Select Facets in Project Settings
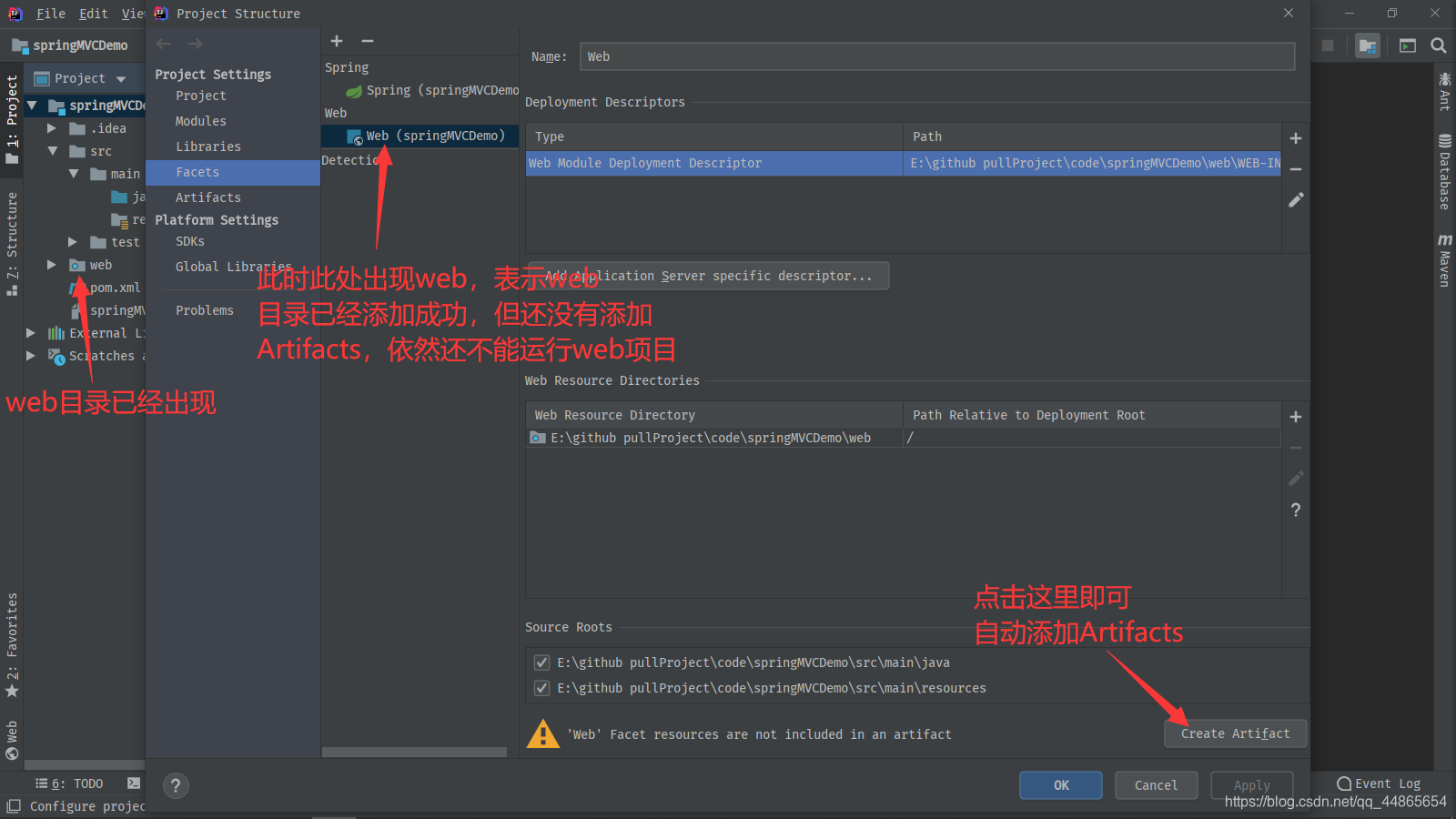Image resolution: width=1456 pixels, height=819 pixels. pos(233,172)
